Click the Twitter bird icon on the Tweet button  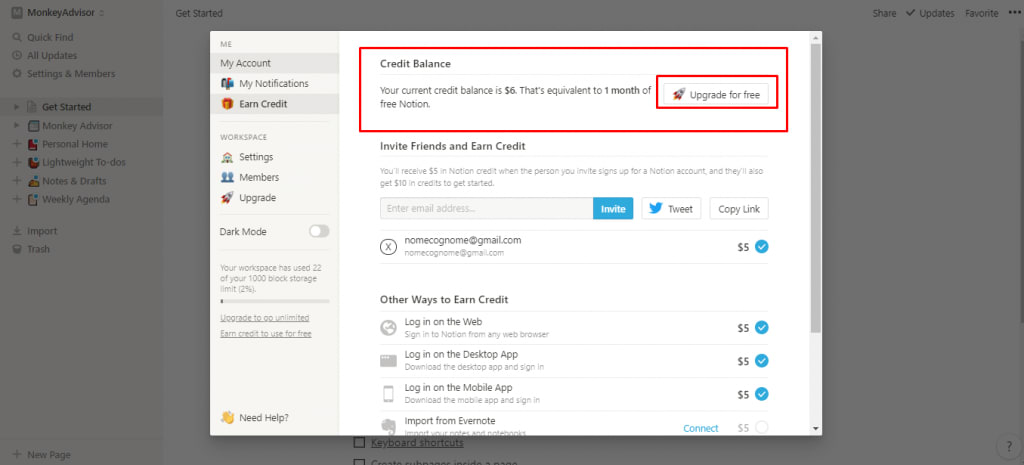point(656,209)
